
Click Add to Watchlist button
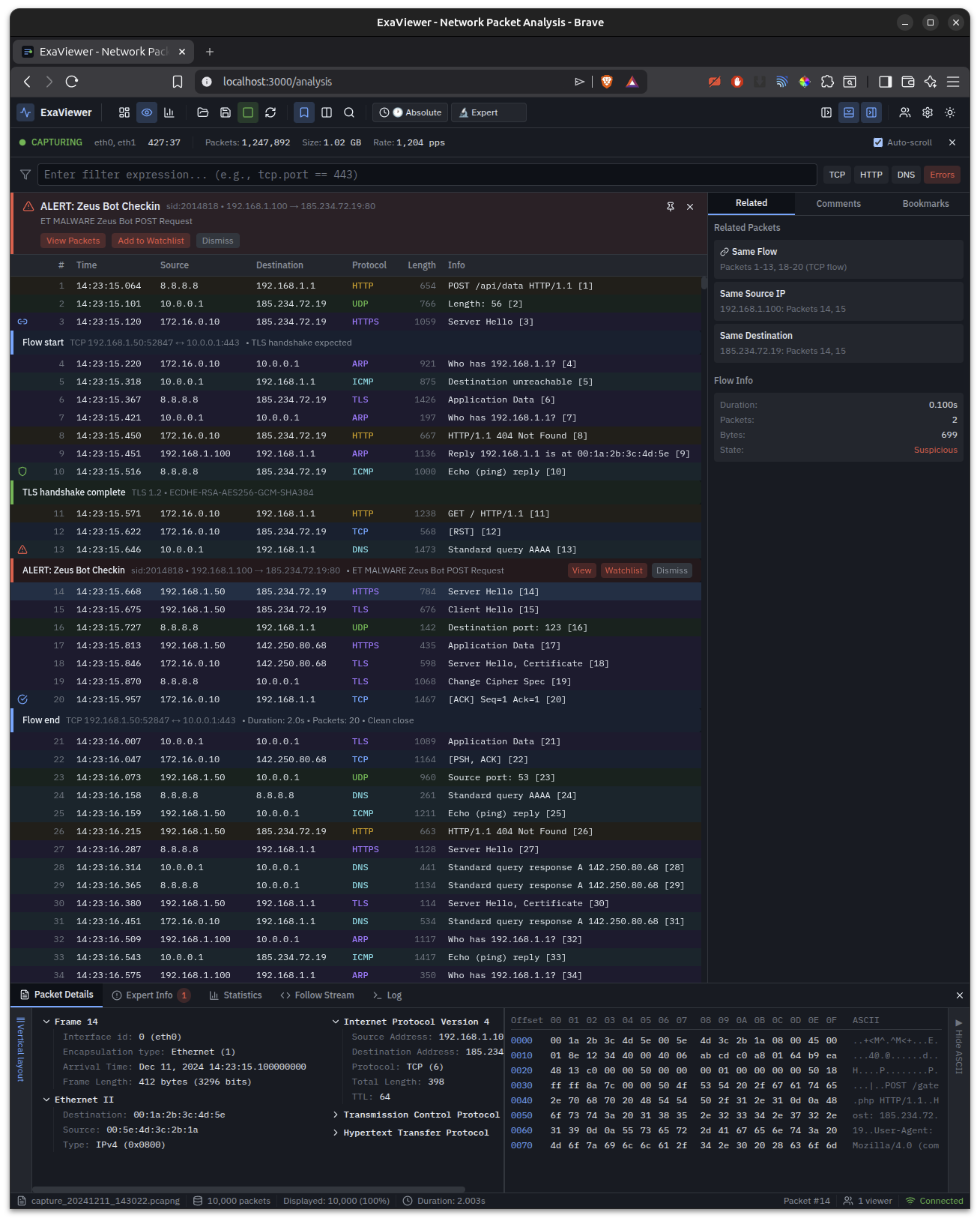(151, 241)
